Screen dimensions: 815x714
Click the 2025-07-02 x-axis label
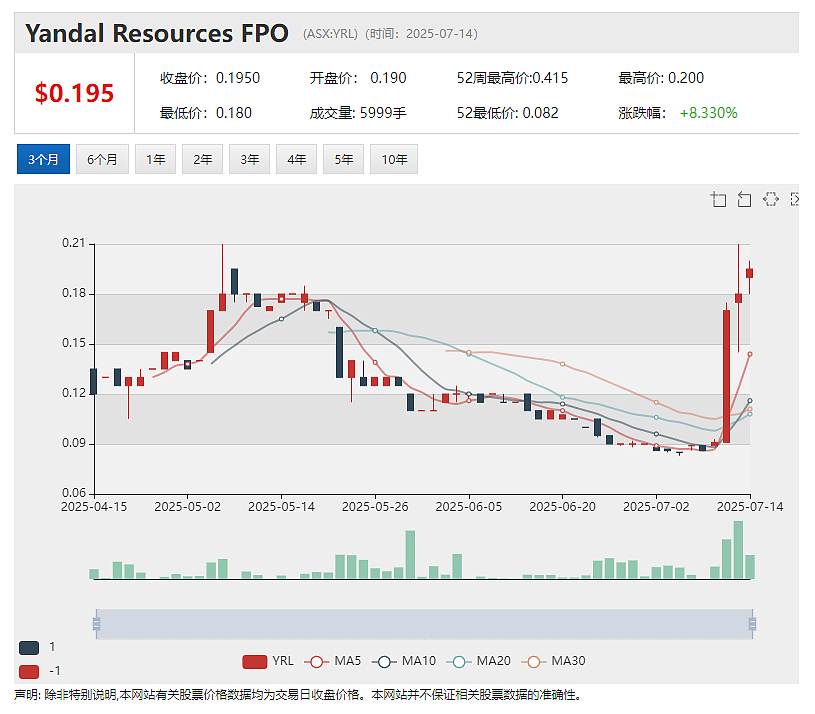pos(656,507)
